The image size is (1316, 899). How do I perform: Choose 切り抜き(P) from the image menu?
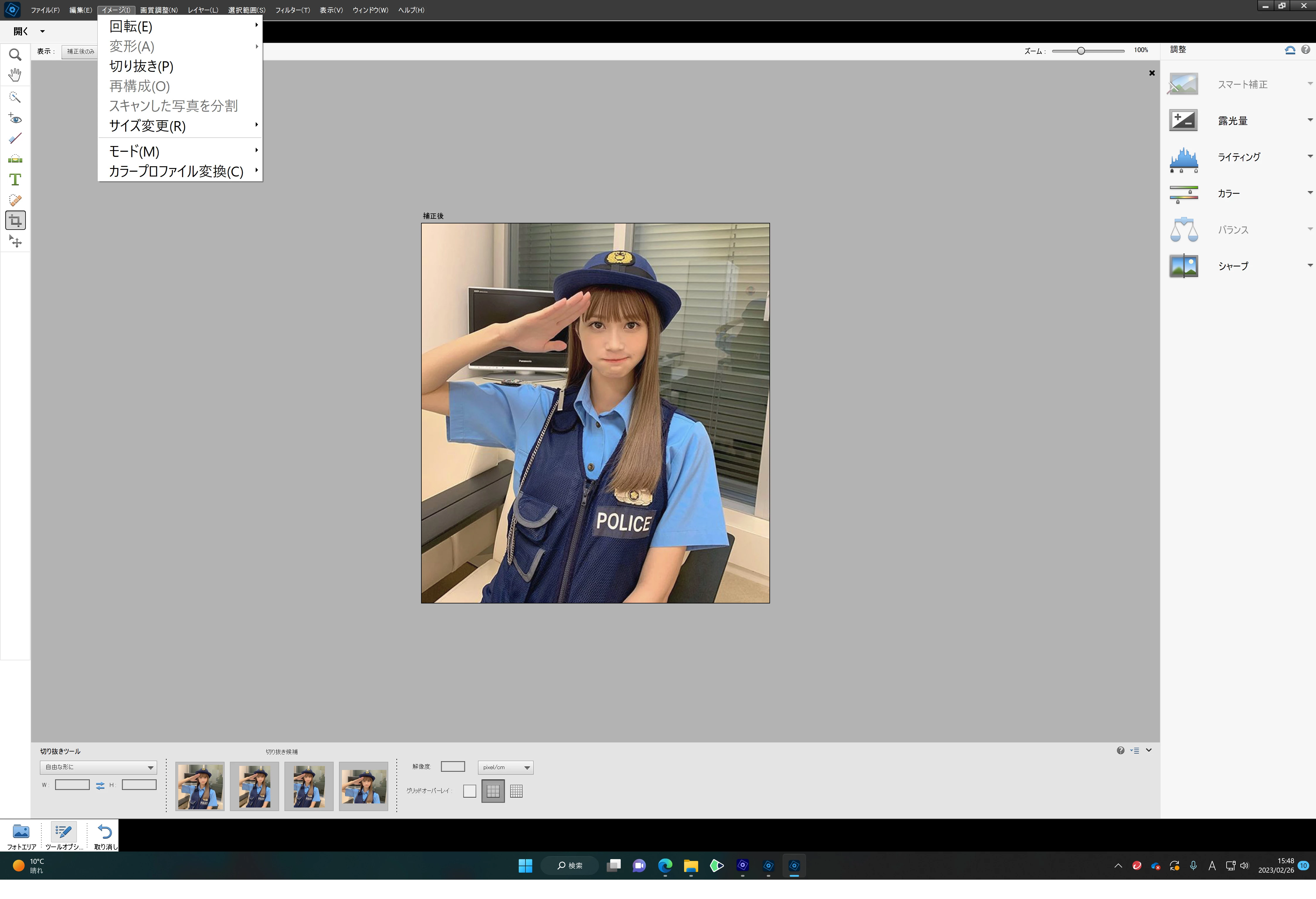[141, 66]
